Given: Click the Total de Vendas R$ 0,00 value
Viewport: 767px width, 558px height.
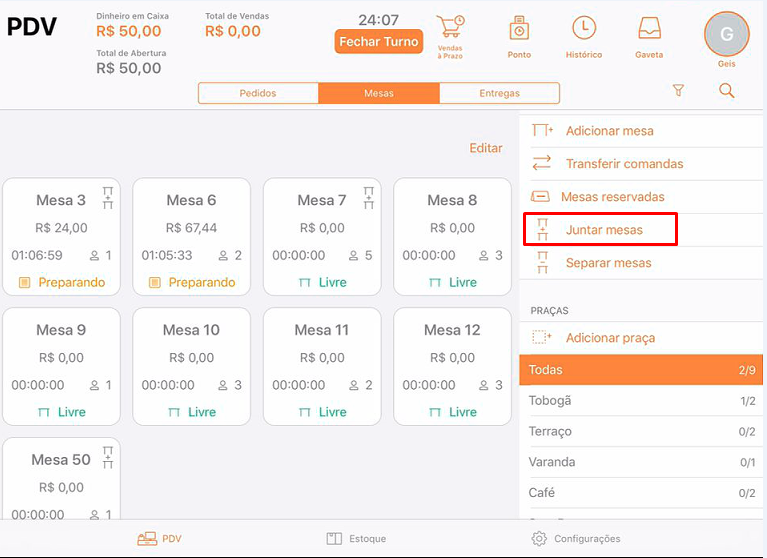Looking at the screenshot, I should (x=233, y=31).
